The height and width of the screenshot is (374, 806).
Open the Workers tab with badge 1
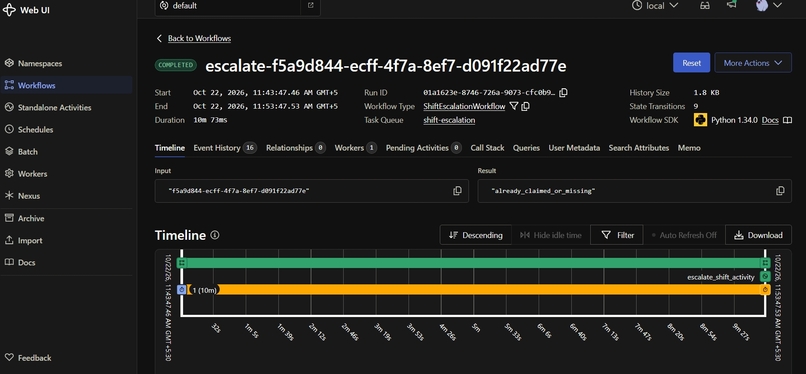(x=356, y=148)
